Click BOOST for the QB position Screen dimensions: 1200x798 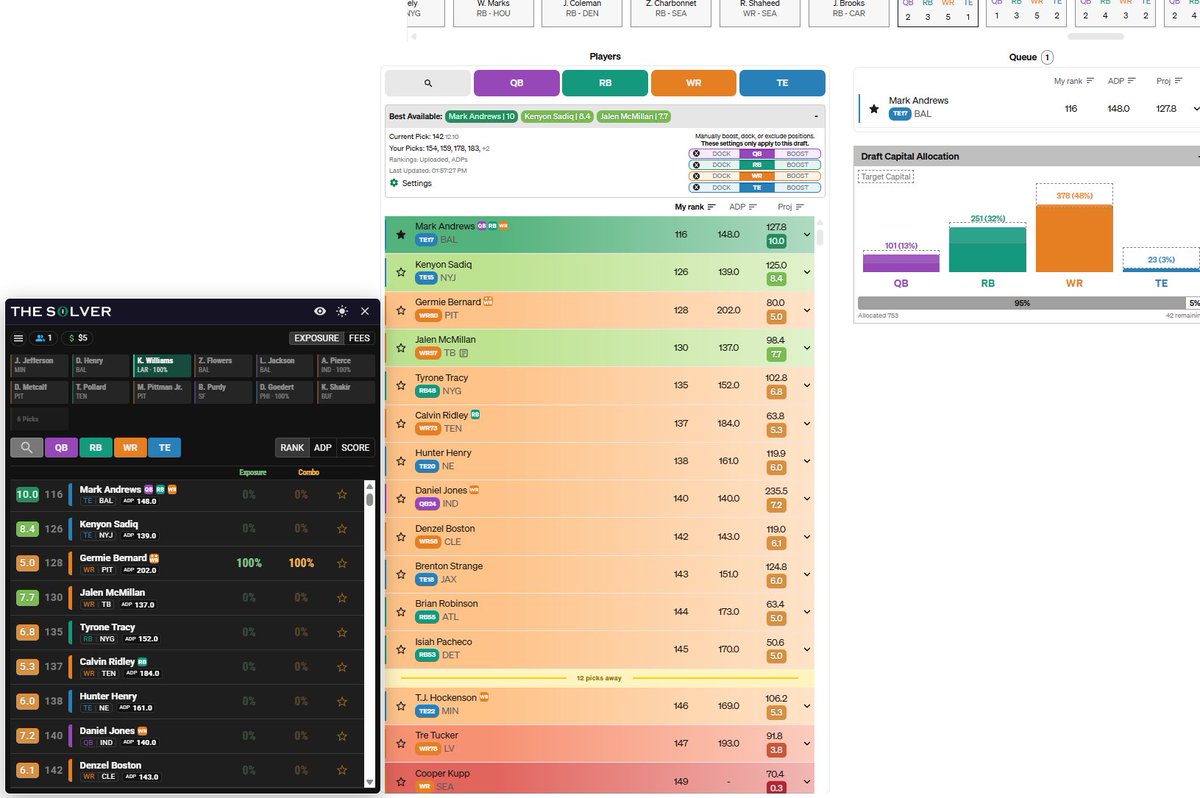pyautogui.click(x=797, y=153)
